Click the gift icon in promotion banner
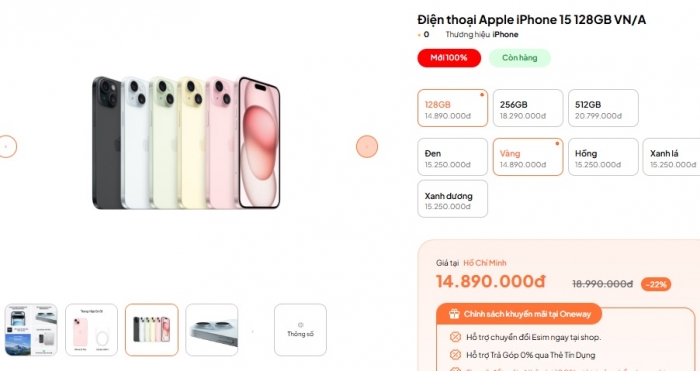 click(x=454, y=314)
